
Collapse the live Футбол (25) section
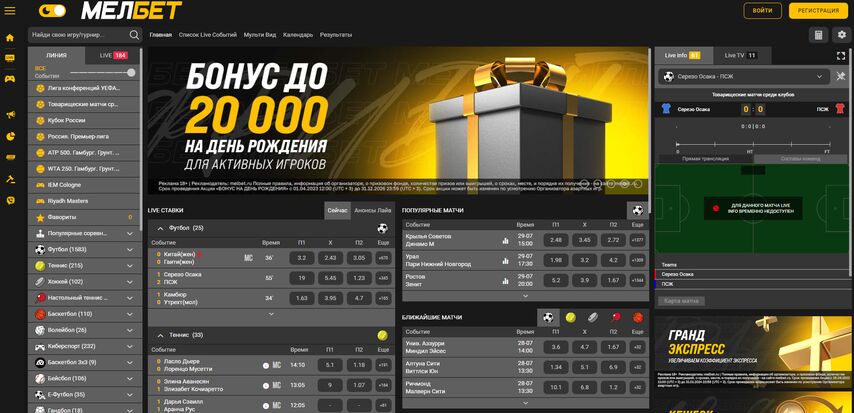(161, 228)
